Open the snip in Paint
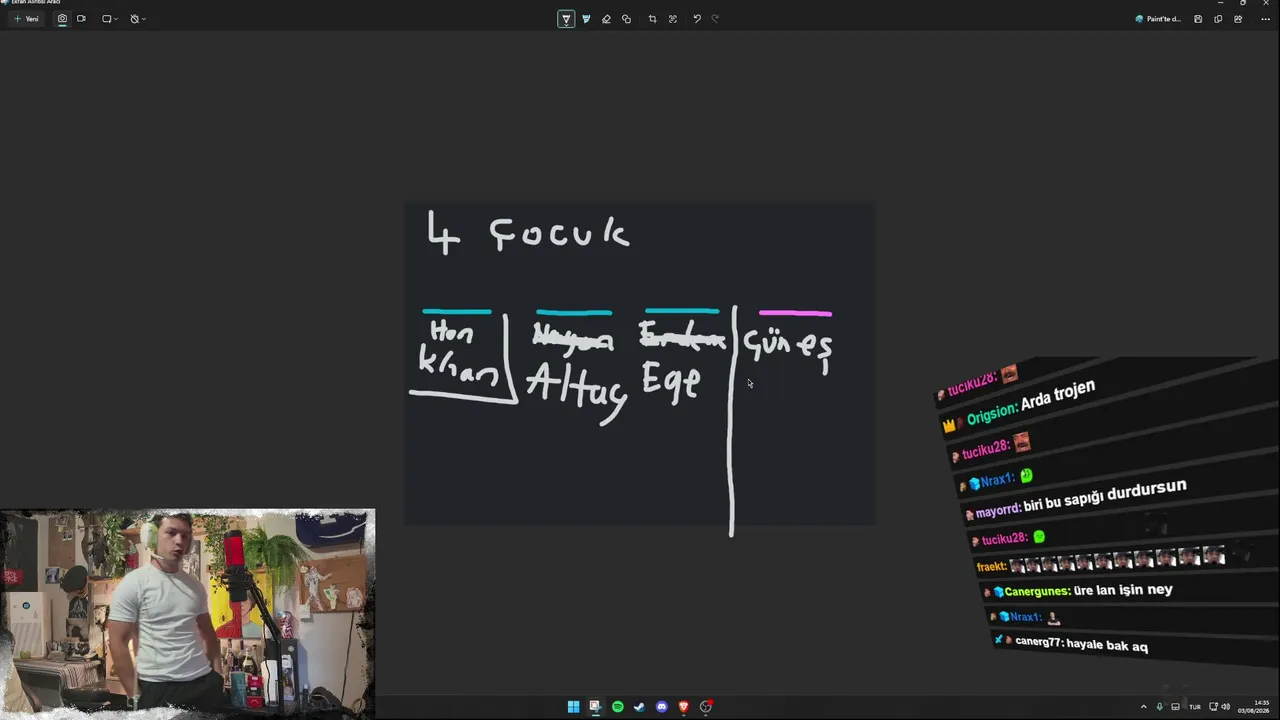 (1159, 19)
